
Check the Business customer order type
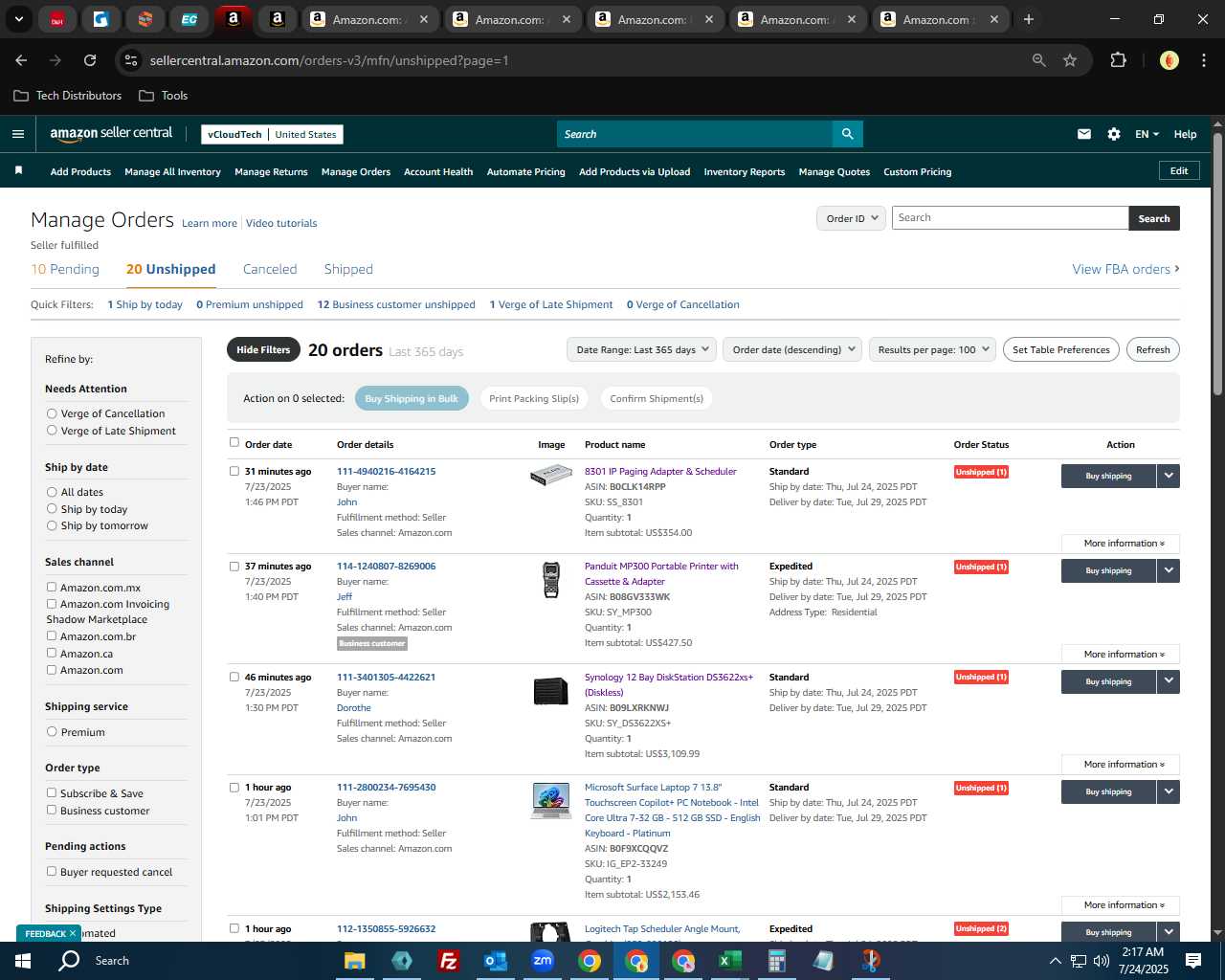click(52, 810)
